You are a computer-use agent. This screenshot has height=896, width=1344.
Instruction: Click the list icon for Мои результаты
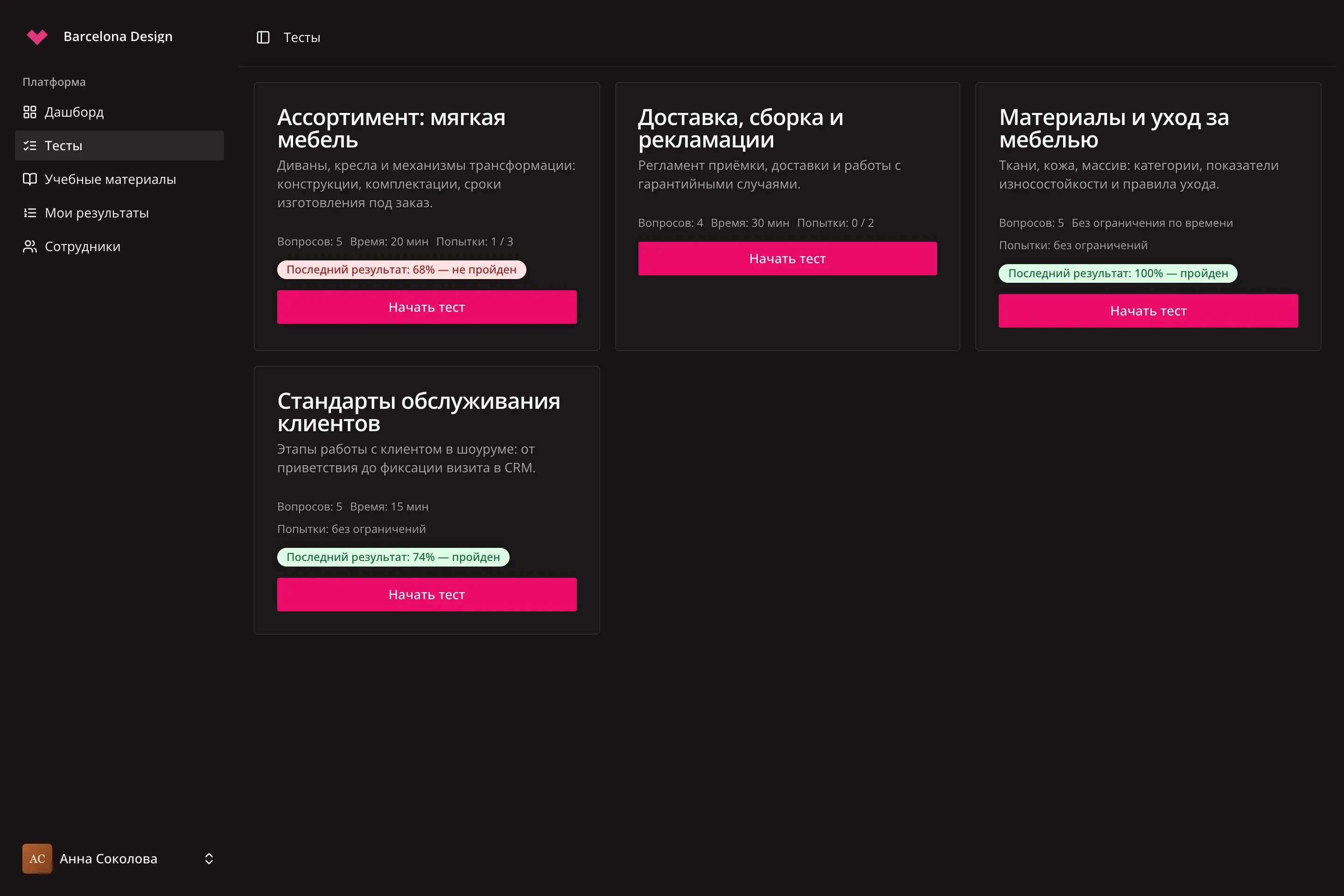click(x=30, y=213)
